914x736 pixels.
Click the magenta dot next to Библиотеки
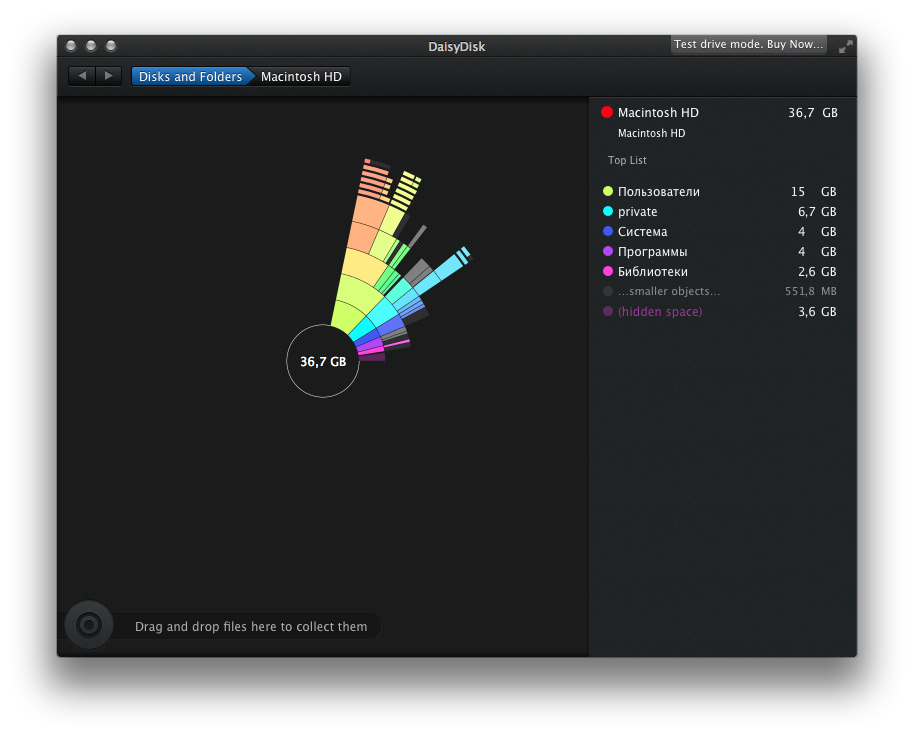[x=608, y=272]
